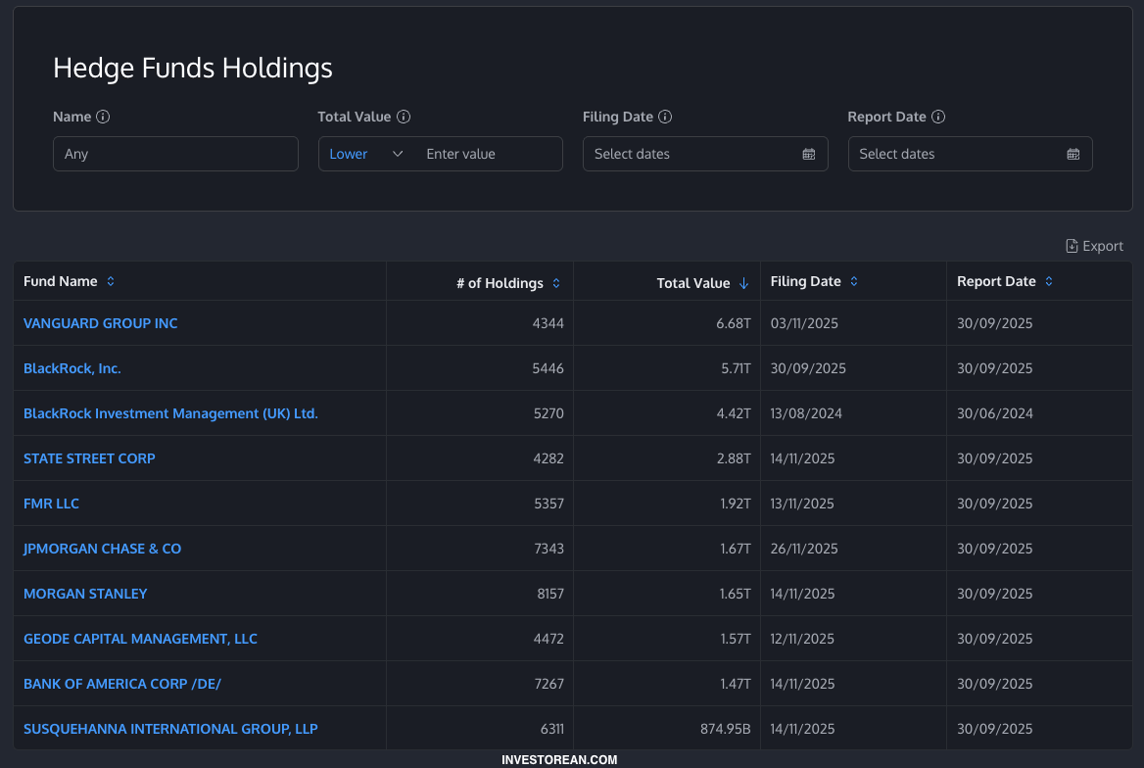Select filing date 12/11/2025
This screenshot has height=768, width=1144.
(803, 639)
